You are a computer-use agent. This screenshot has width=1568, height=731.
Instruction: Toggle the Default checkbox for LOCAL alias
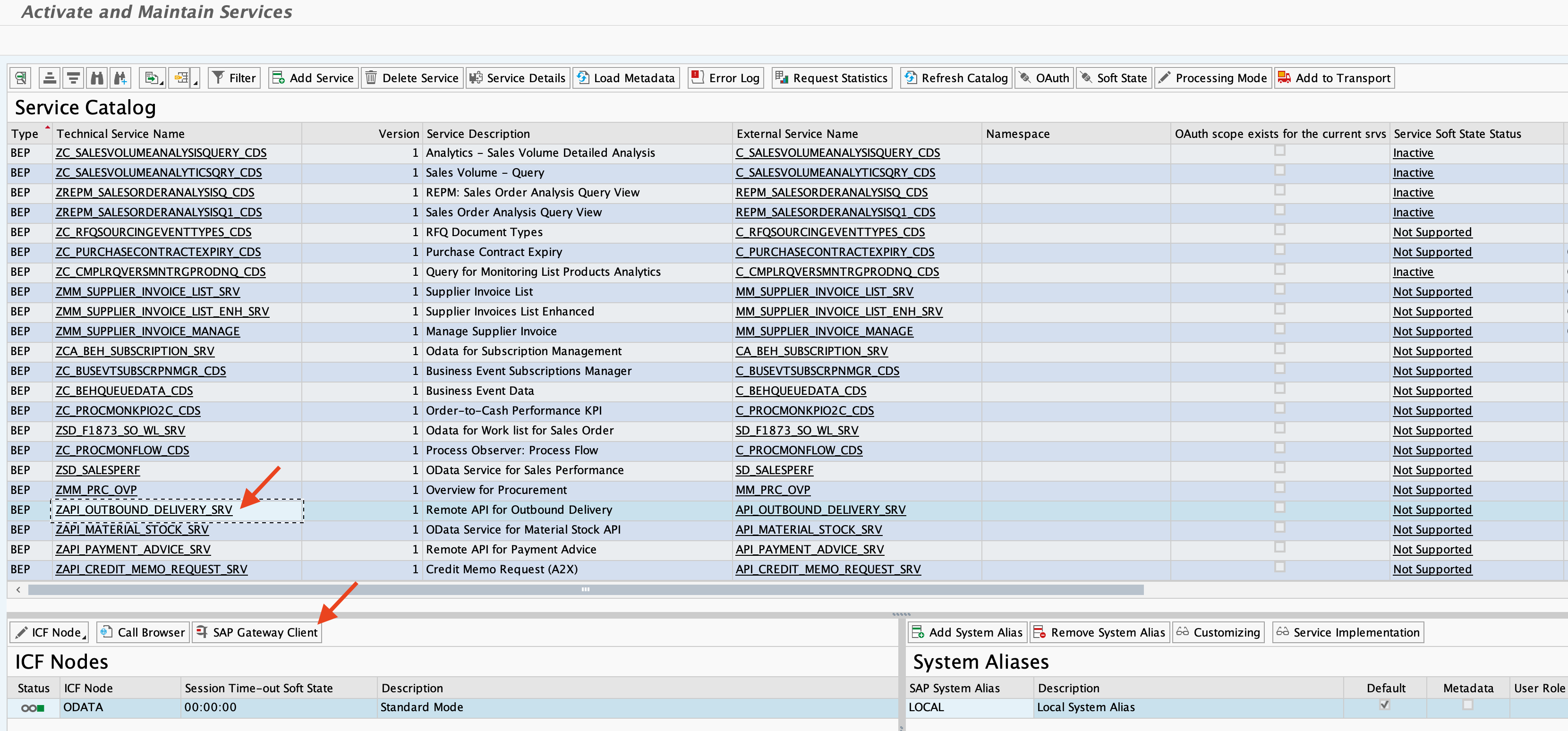(1384, 705)
